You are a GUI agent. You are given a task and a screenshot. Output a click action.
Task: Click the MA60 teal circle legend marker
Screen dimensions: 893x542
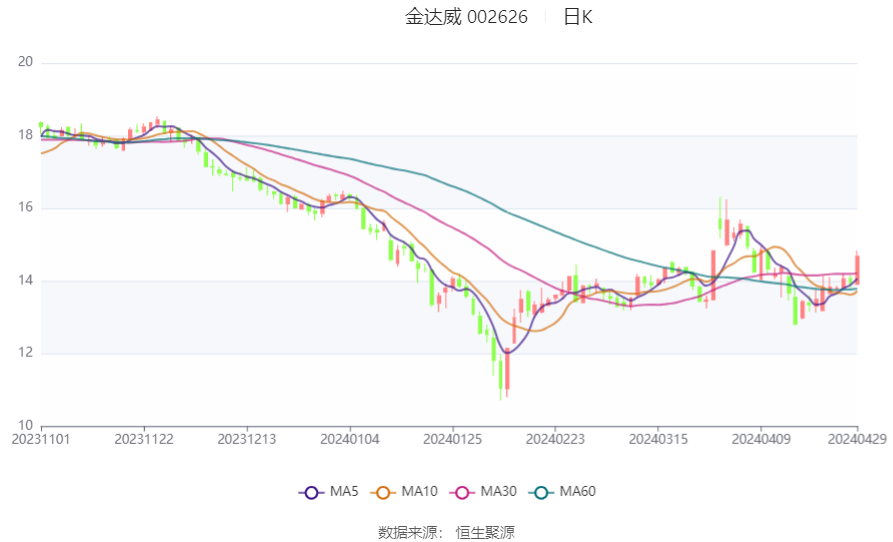[x=542, y=492]
